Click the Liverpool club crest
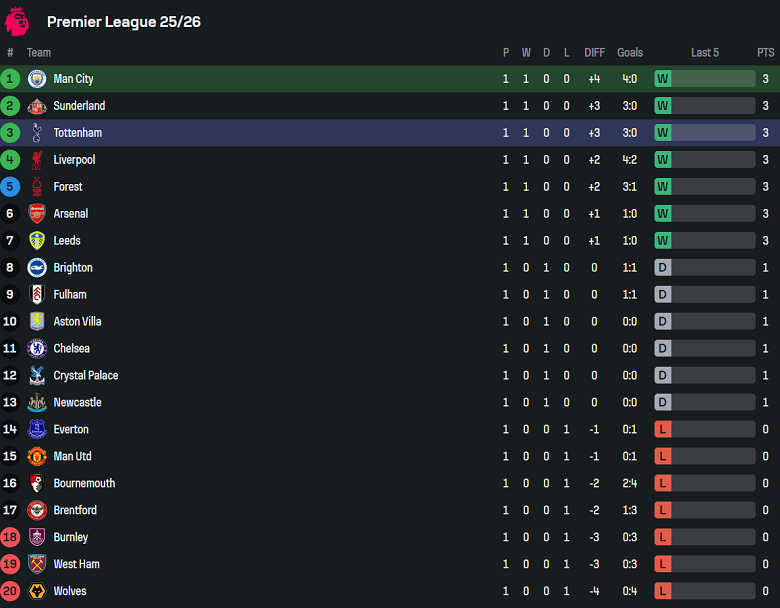This screenshot has height=608, width=780. click(37, 160)
